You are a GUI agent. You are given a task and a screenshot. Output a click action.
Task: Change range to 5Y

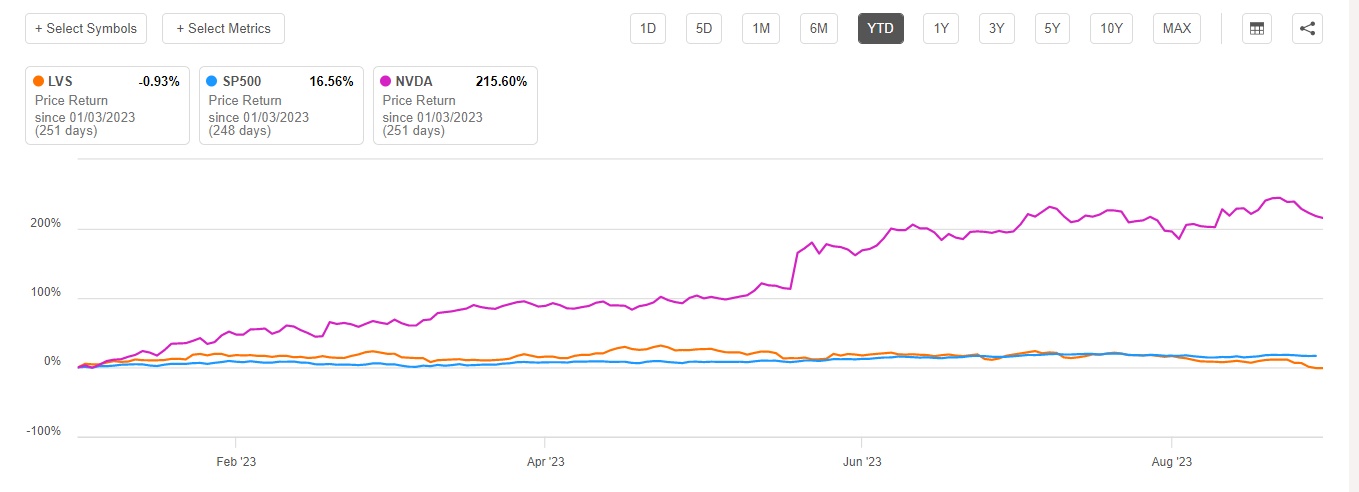coord(1052,28)
